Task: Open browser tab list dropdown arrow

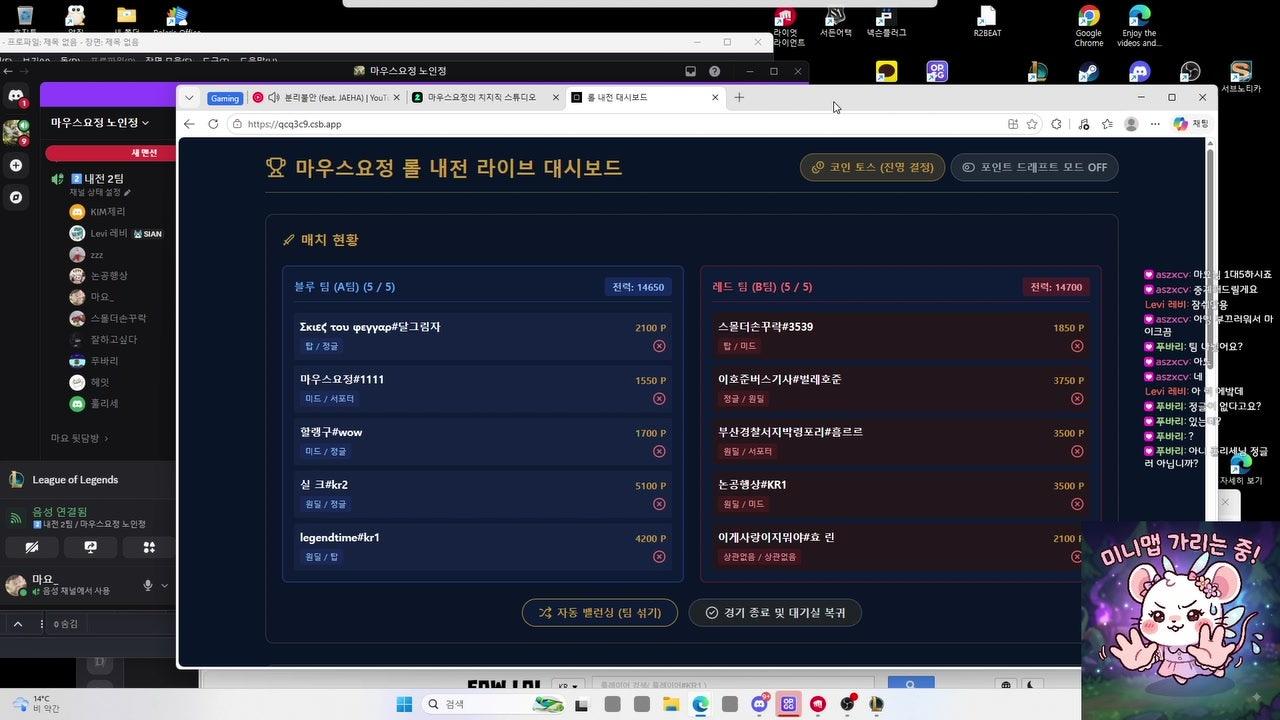Action: coord(189,97)
